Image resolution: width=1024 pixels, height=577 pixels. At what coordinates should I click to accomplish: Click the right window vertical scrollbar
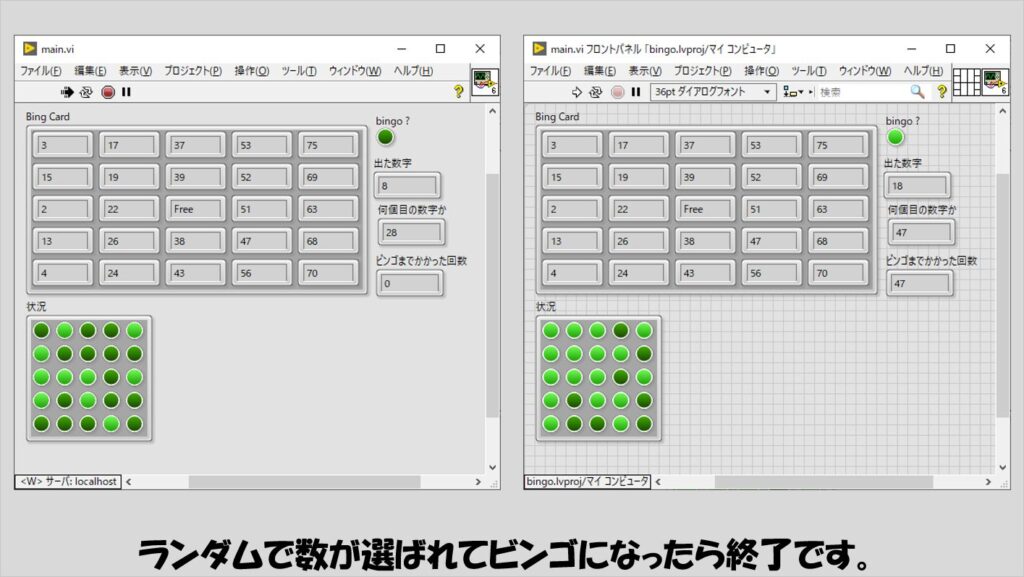[1002, 300]
